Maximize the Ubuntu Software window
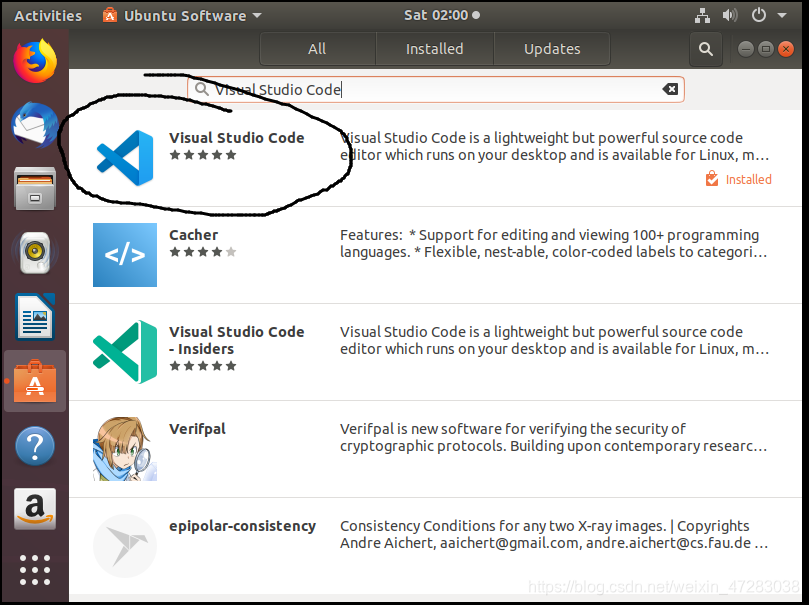The width and height of the screenshot is (809, 605). [x=766, y=49]
